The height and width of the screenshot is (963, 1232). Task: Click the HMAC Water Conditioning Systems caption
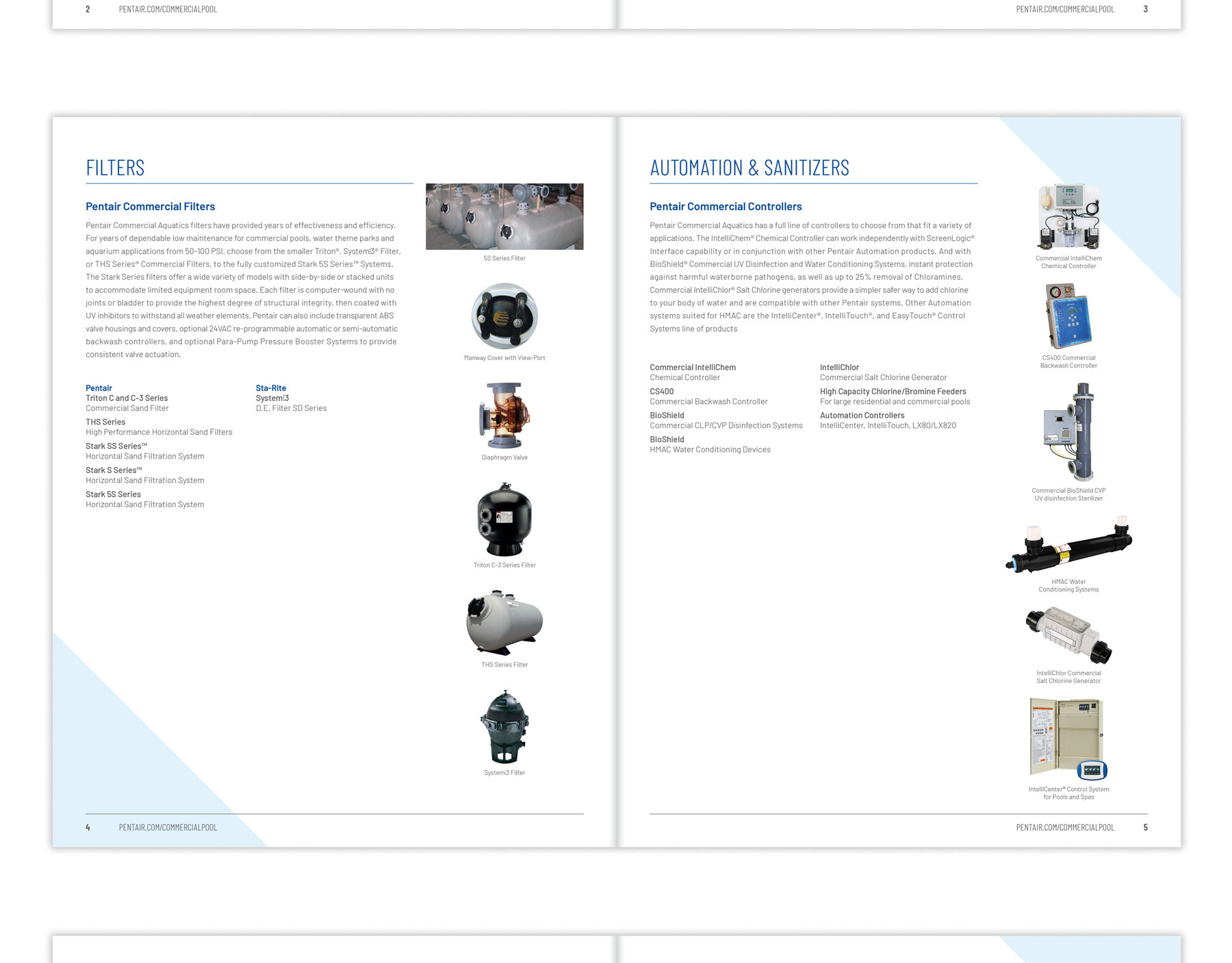tap(1068, 586)
